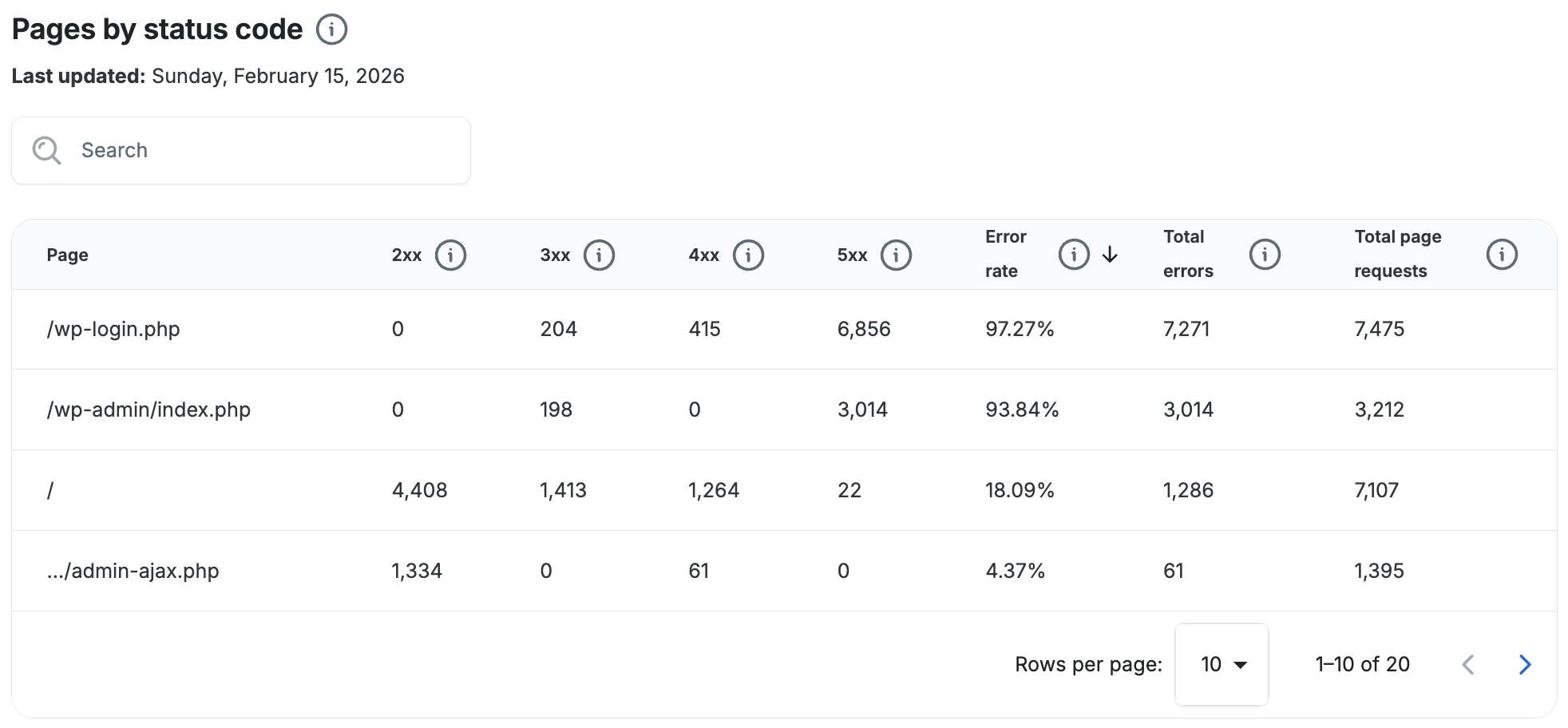Image resolution: width=1568 pixels, height=728 pixels.
Task: Click the 4xx column info icon
Action: pos(748,255)
